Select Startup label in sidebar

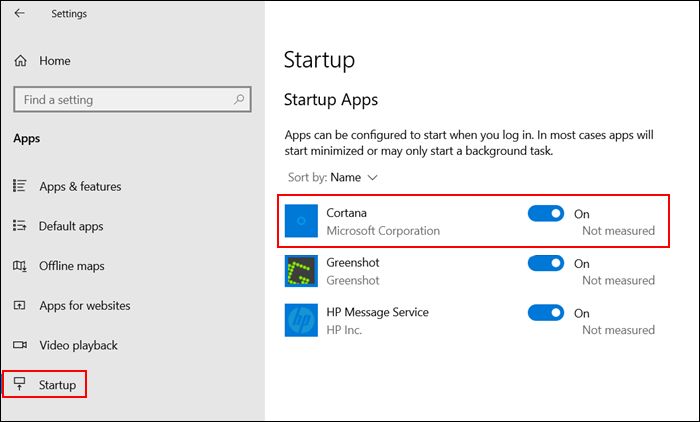(57, 385)
